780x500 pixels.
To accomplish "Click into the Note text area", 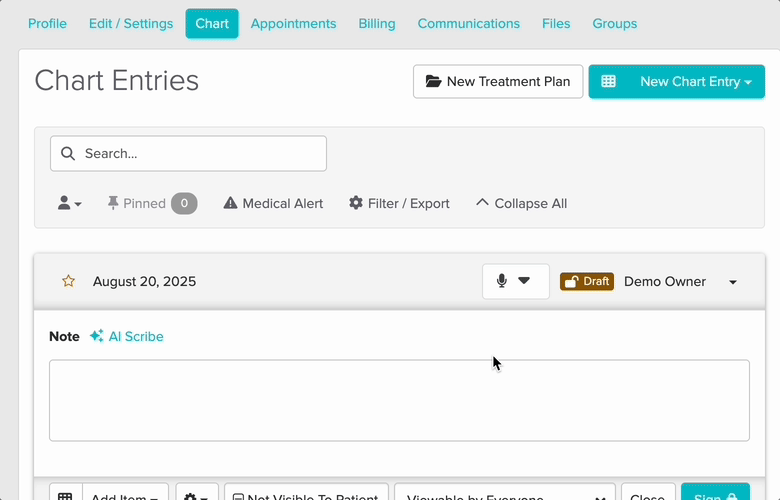I will [x=399, y=400].
